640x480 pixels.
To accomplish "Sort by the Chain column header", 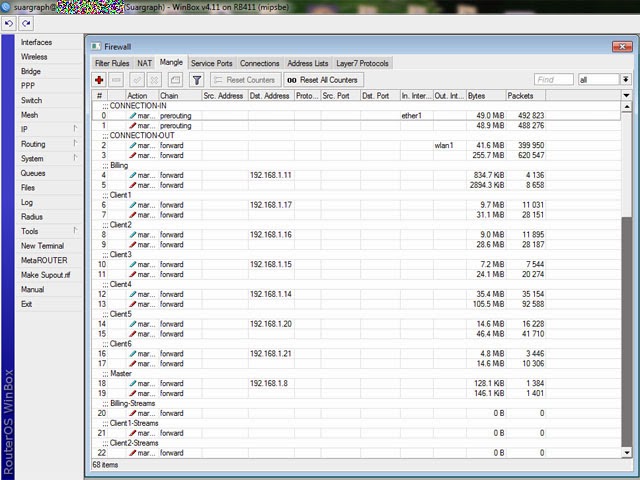I will 180,96.
